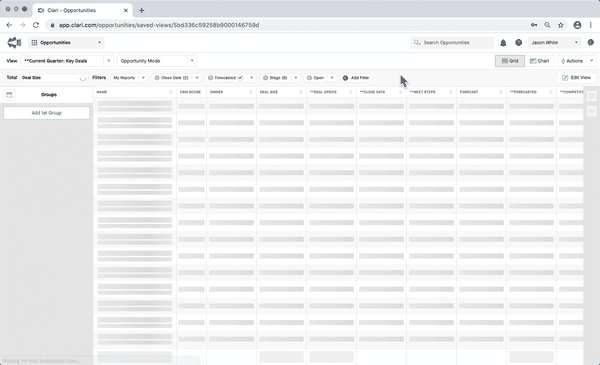Click the Groups panel collapse icon
600x365 pixels.
(9, 95)
